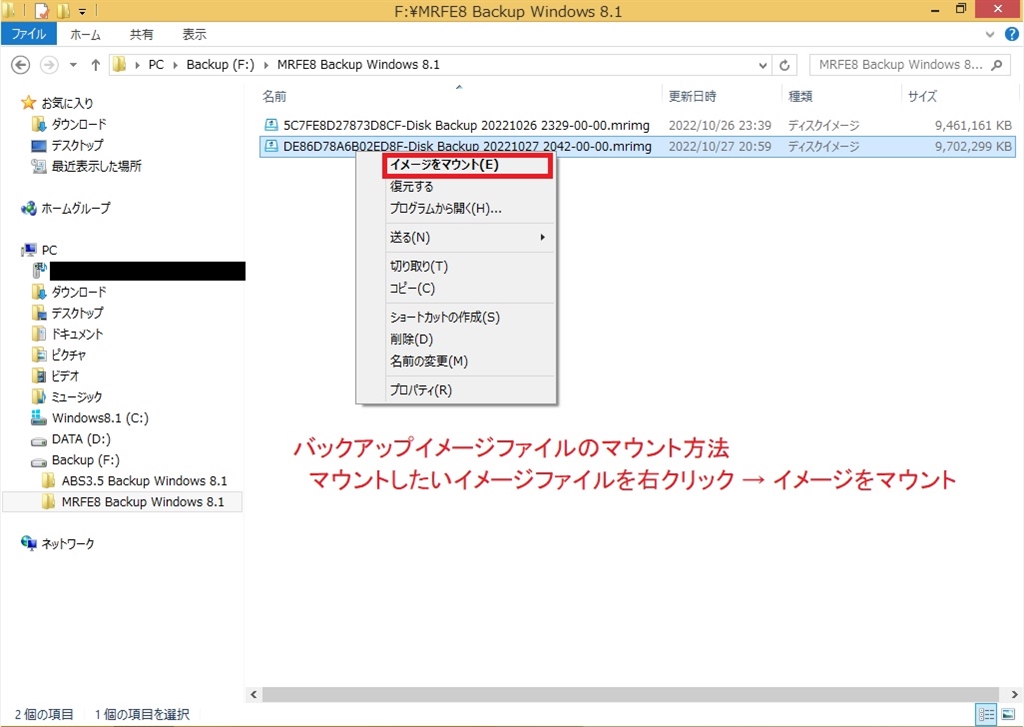Open dropdown arrow after Backup (F:) breadcrumb
This screenshot has width=1024, height=727.
(266, 65)
